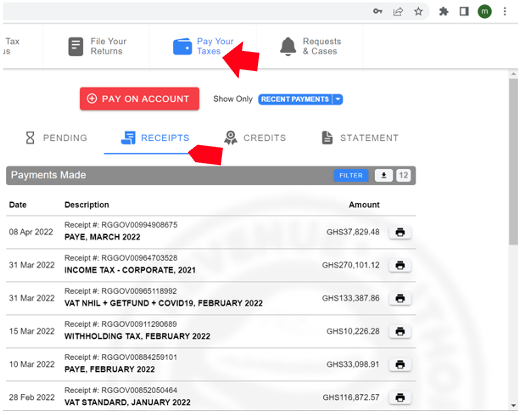Viewport: 522px width, 415px height.
Task: Select the PAYE, MARCH 2022 description
Action: coord(102,237)
